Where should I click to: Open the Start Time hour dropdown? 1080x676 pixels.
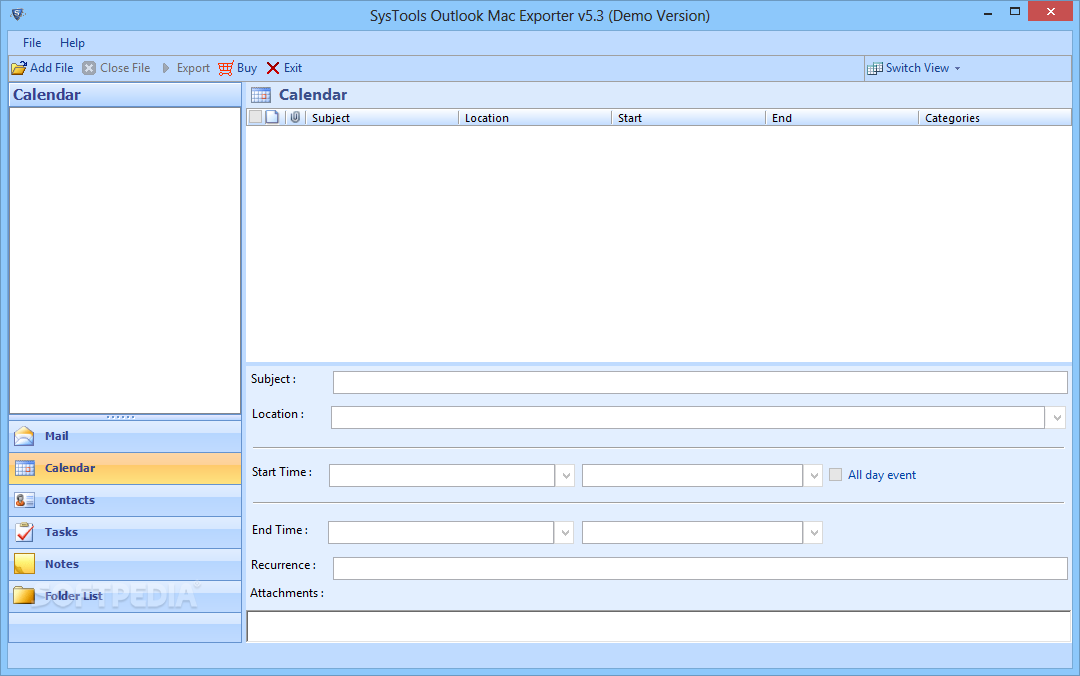click(813, 475)
